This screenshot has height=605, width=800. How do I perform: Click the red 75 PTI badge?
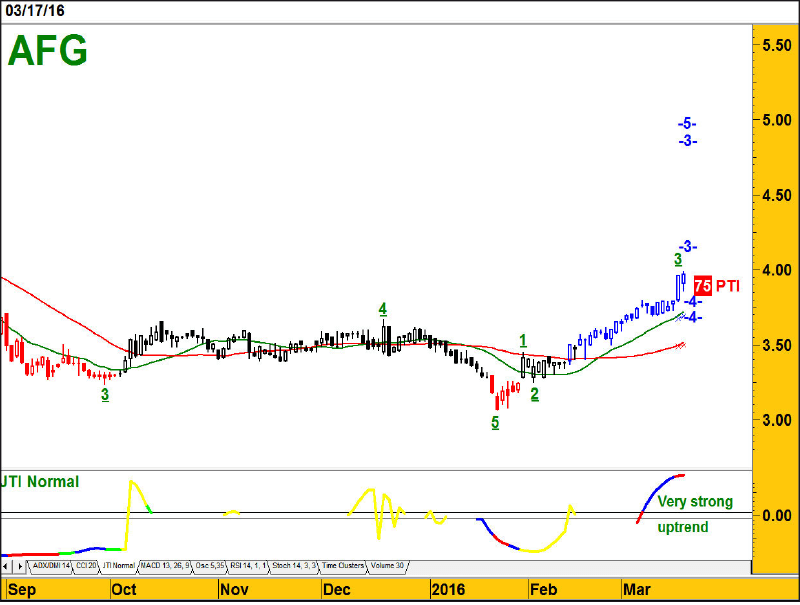point(702,285)
